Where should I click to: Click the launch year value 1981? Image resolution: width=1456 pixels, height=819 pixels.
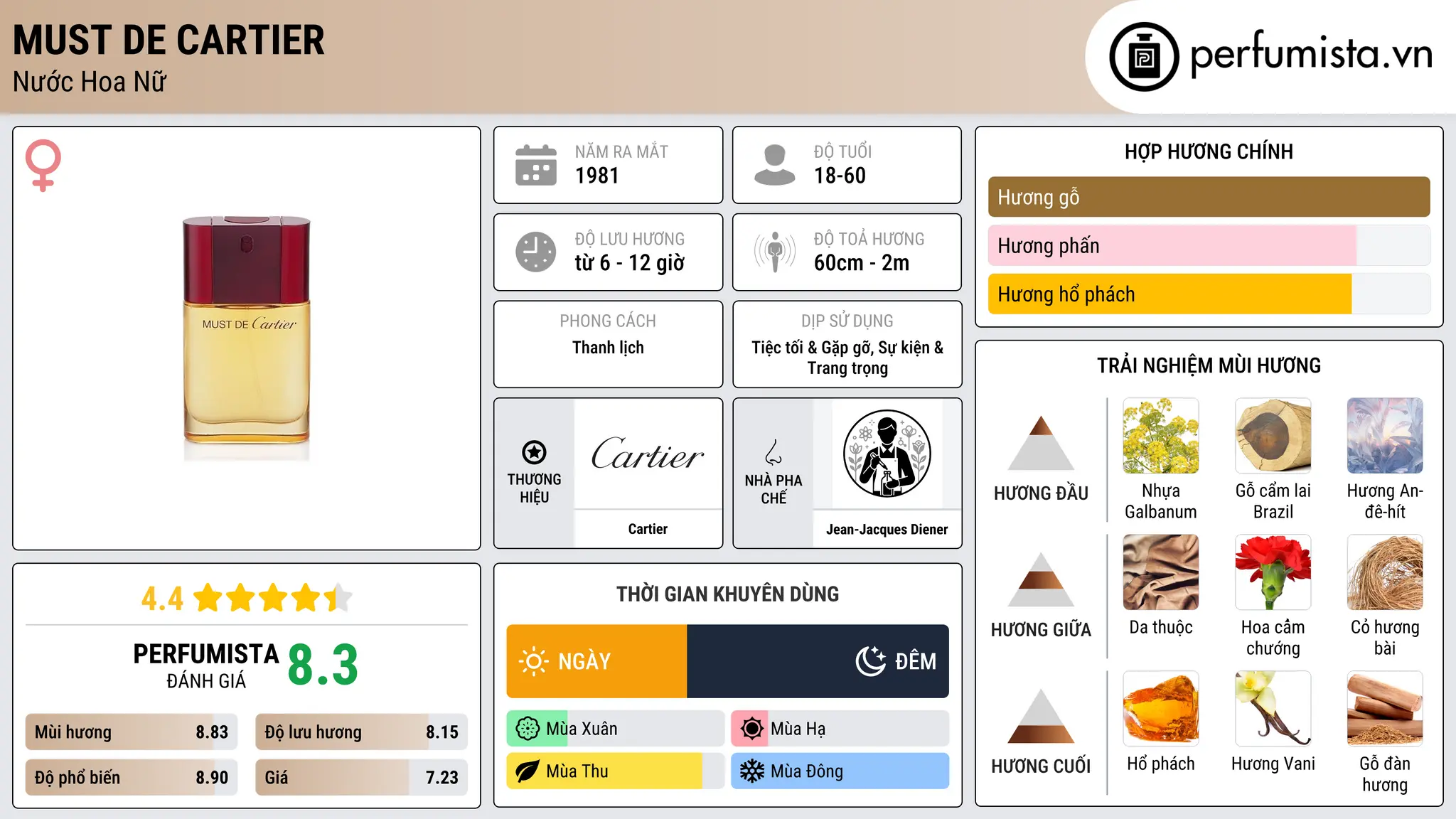(597, 176)
